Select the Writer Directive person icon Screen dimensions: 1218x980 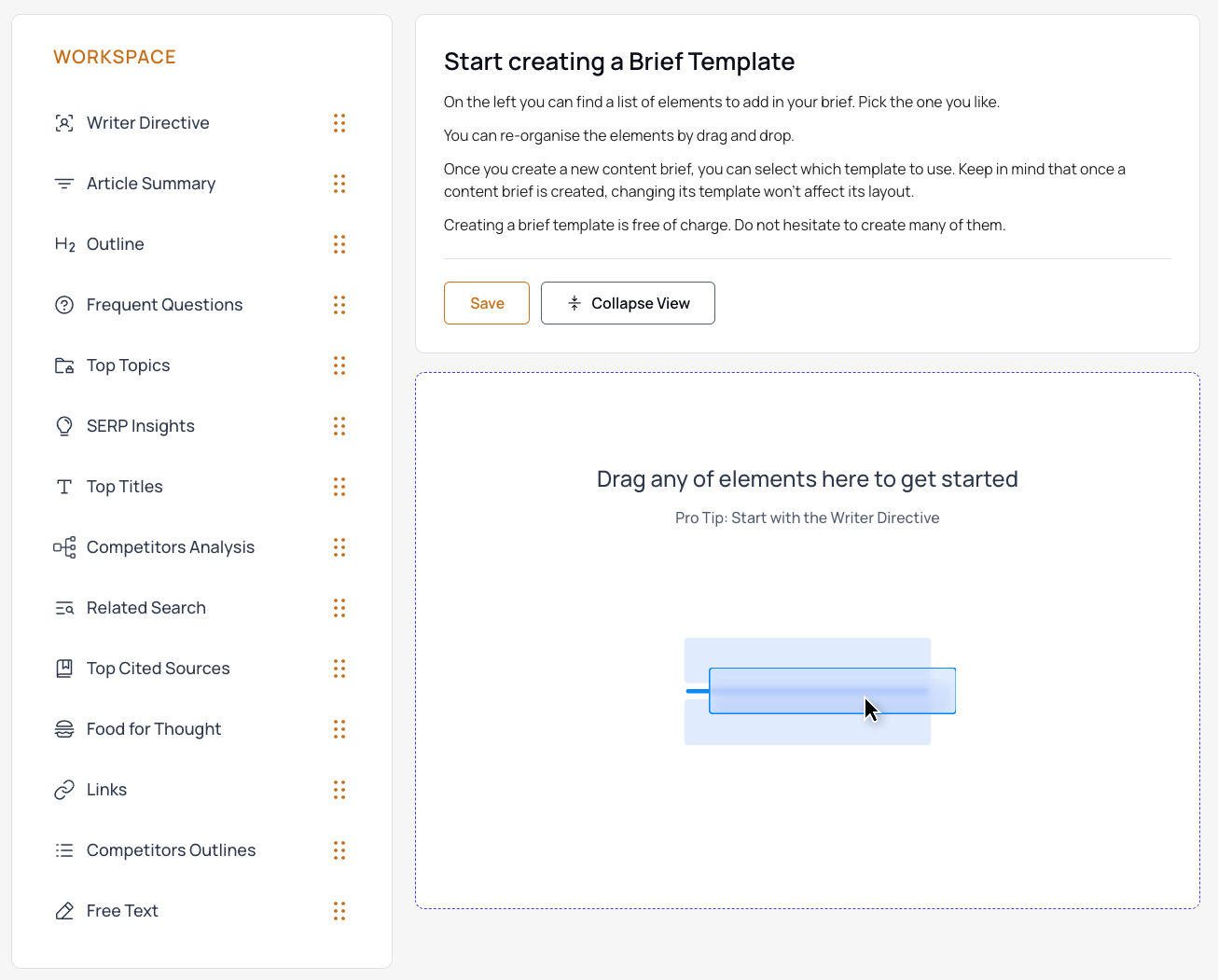(63, 122)
